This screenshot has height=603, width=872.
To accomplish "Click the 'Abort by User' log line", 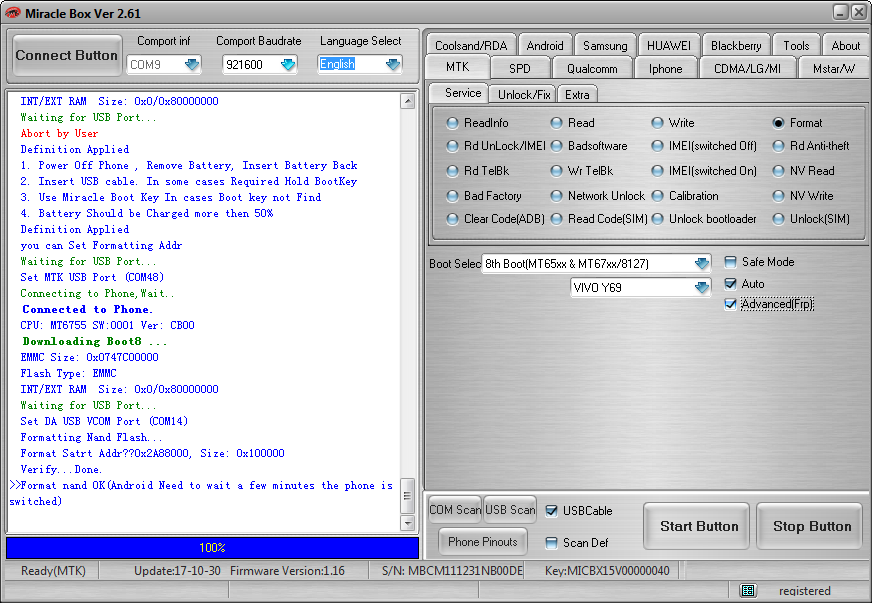I will [x=59, y=134].
